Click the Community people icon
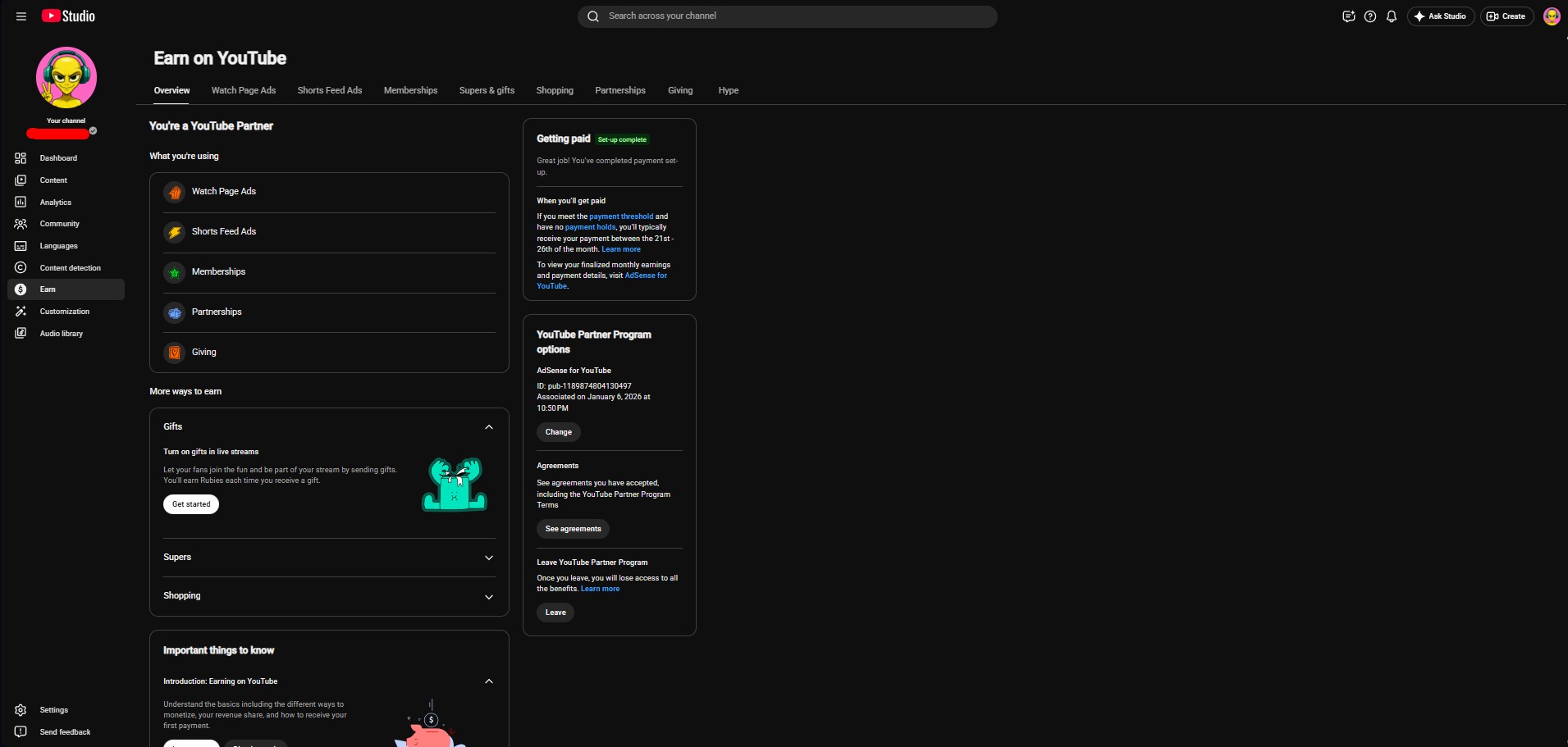This screenshot has height=747, width=1568. click(x=21, y=224)
